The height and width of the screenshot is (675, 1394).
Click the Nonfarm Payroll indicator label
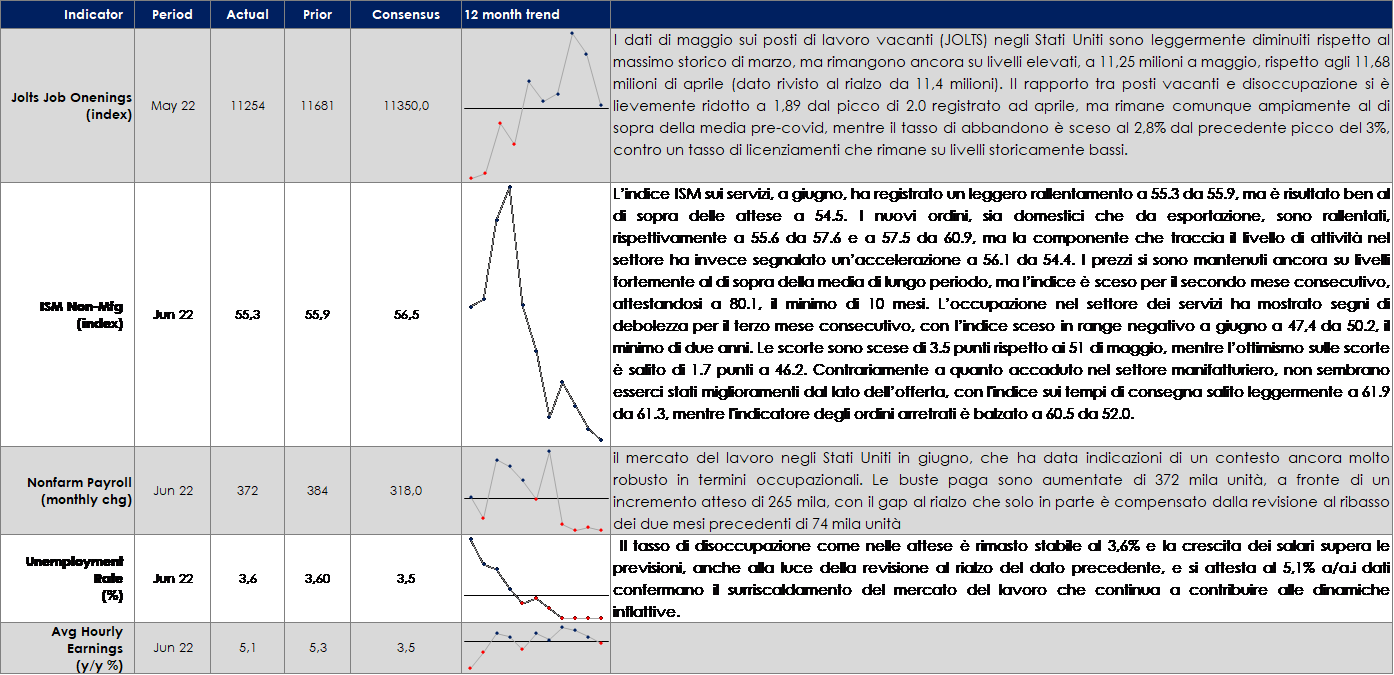[79, 491]
